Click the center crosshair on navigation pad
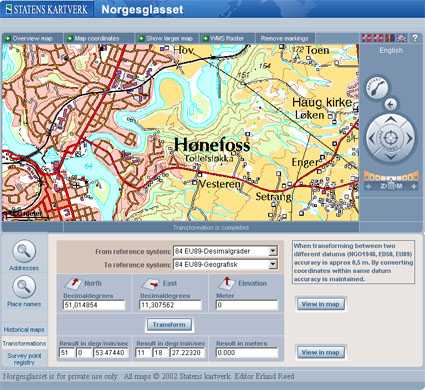This screenshot has height=390, width=425. (x=391, y=138)
